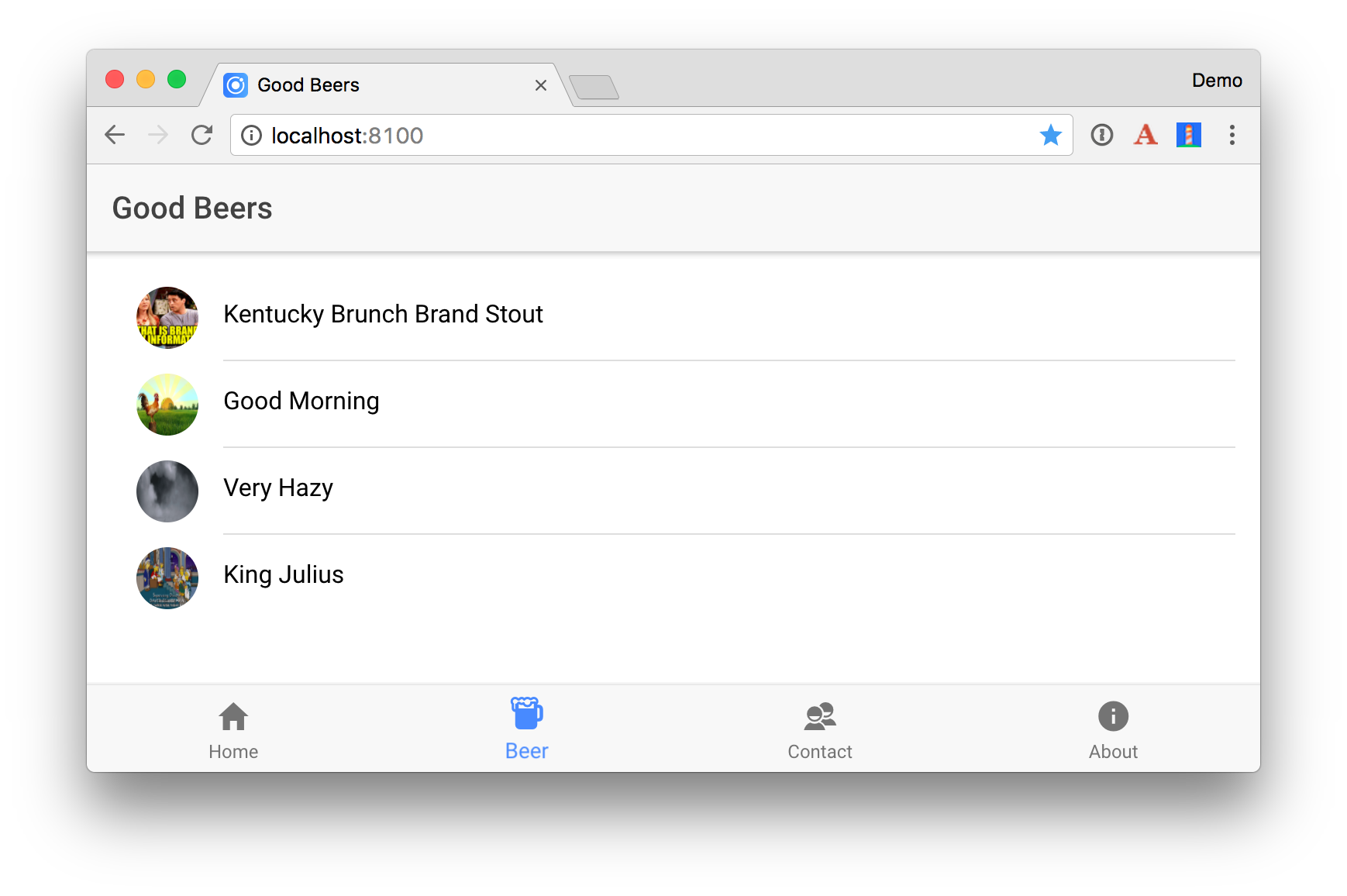Focus the localhost:8100 address bar
1347x896 pixels.
point(651,136)
